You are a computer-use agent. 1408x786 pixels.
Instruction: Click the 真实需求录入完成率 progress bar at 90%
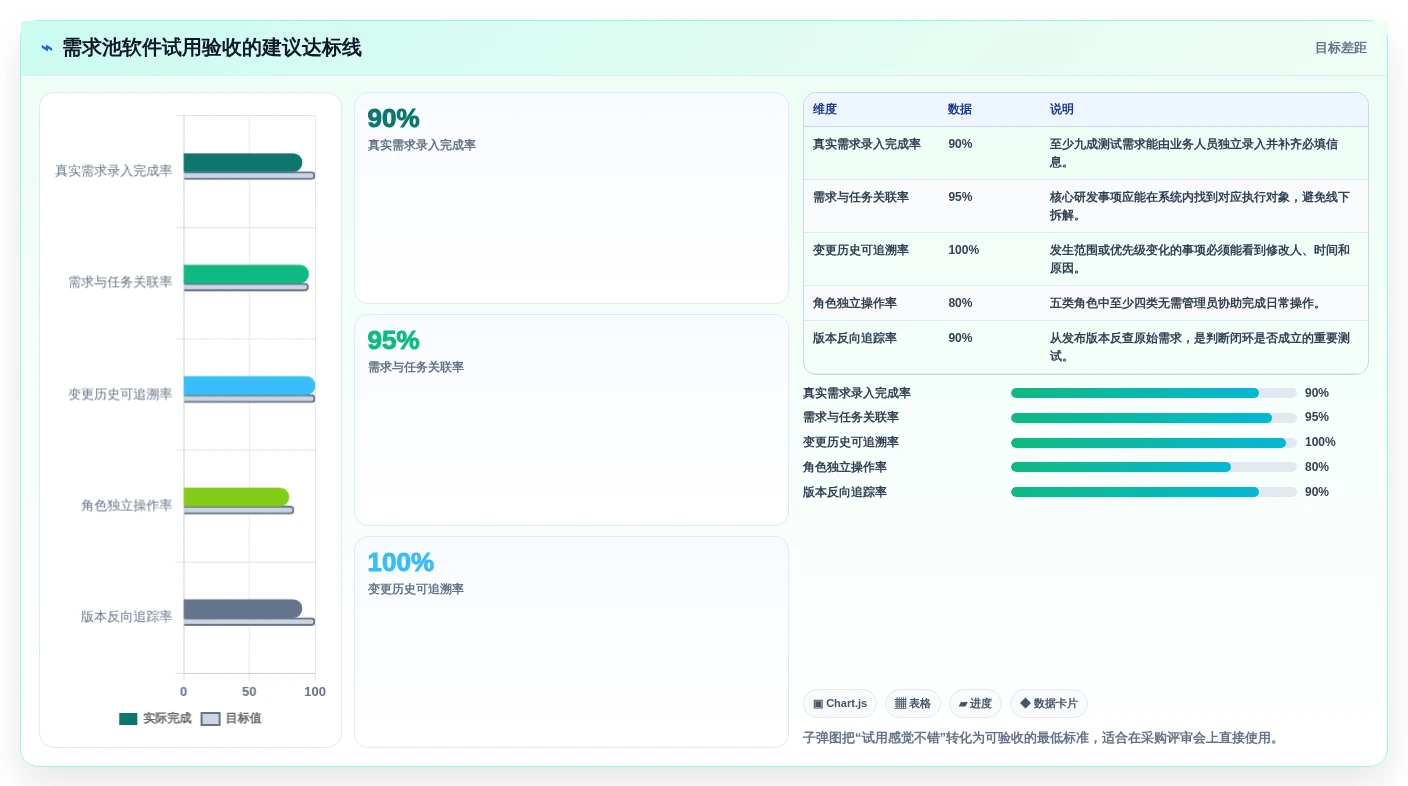pyautogui.click(x=1154, y=393)
